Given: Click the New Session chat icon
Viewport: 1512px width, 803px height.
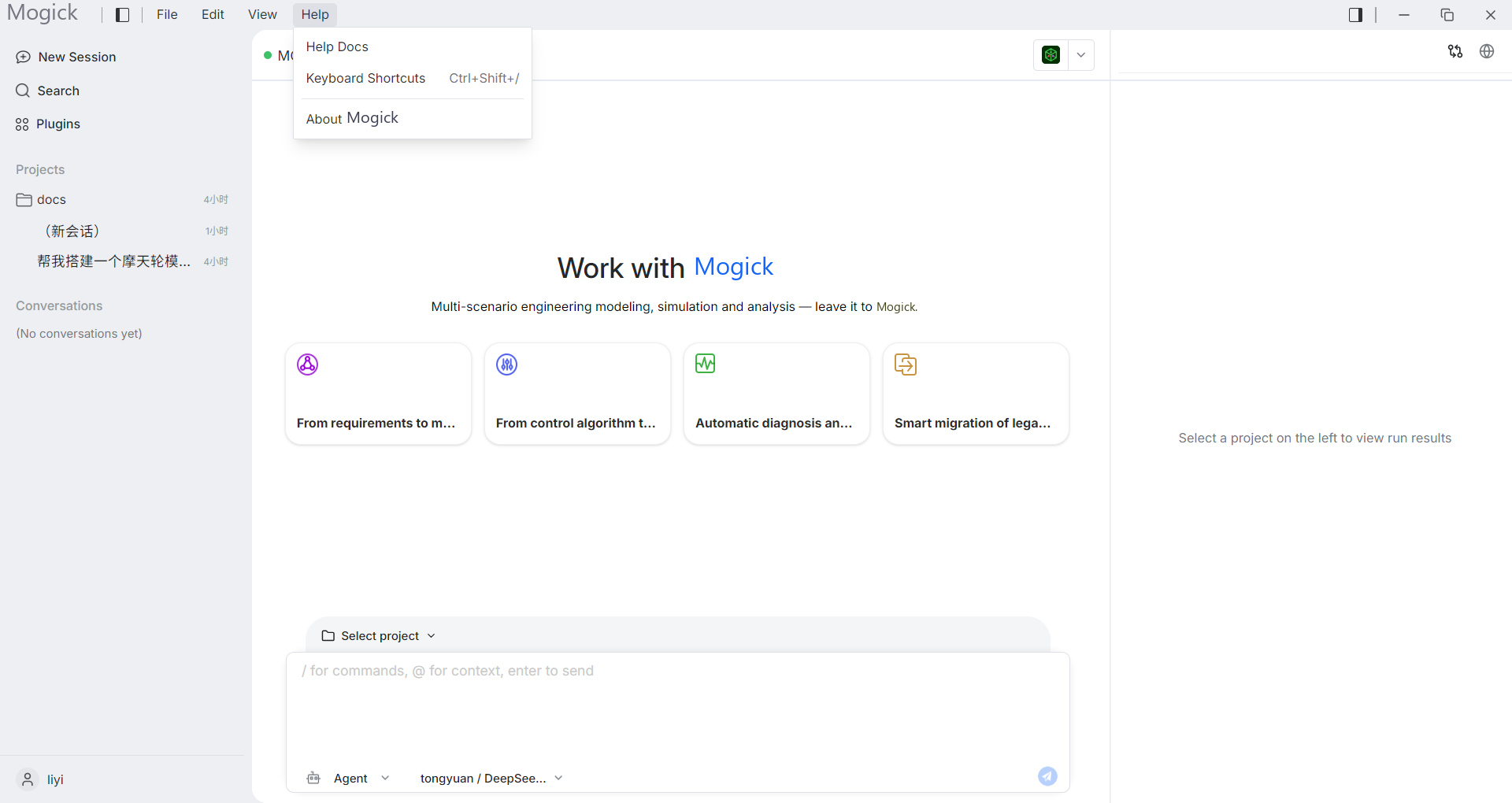Looking at the screenshot, I should coord(23,57).
